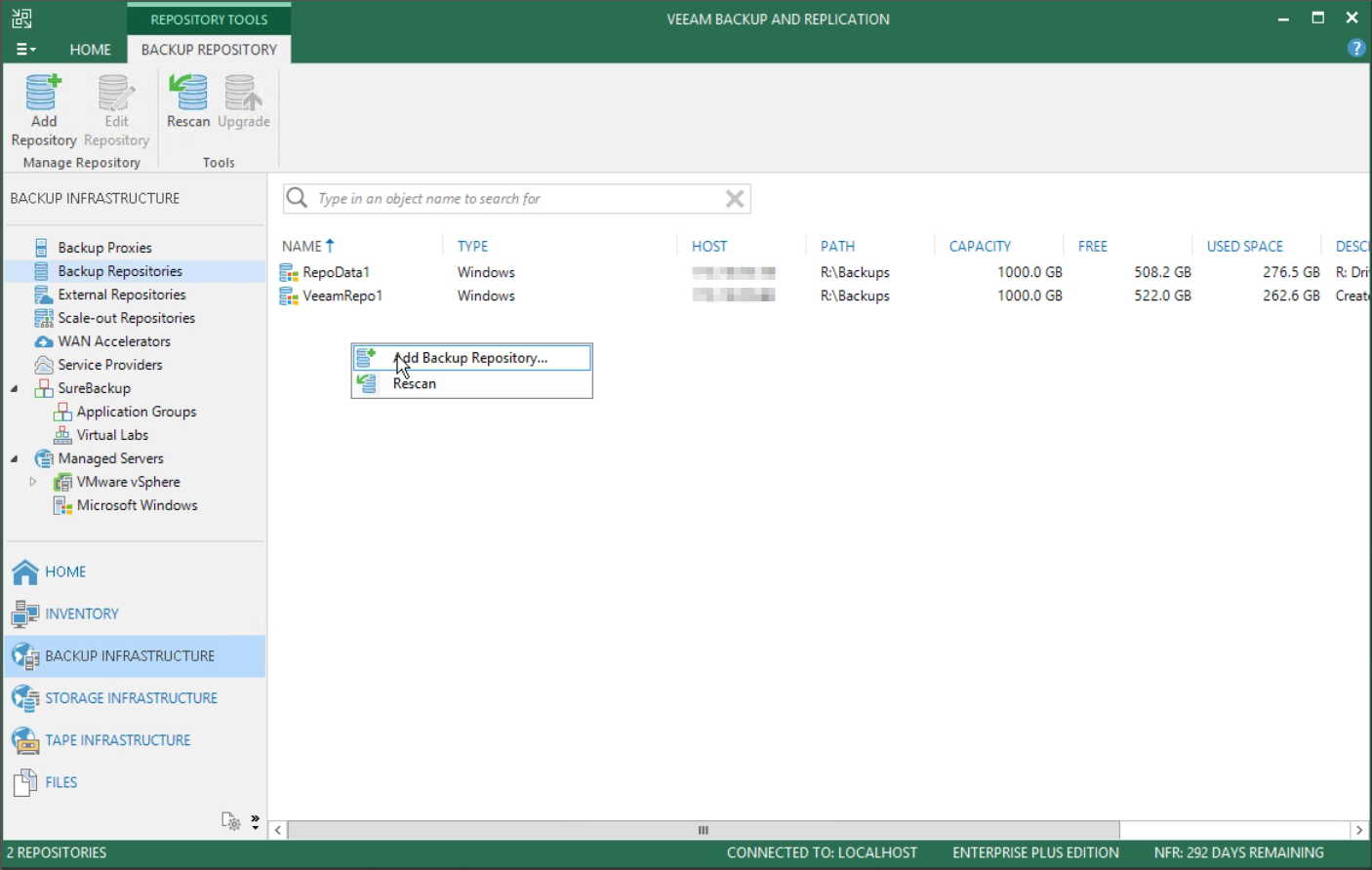The width and height of the screenshot is (1372, 870).
Task: Open the main hamburger menu
Action: pos(25,49)
